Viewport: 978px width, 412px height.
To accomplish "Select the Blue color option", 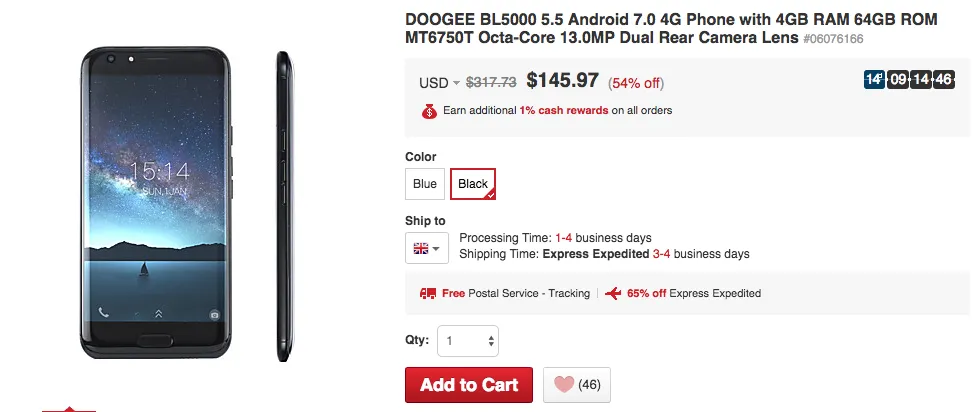I will tap(424, 184).
